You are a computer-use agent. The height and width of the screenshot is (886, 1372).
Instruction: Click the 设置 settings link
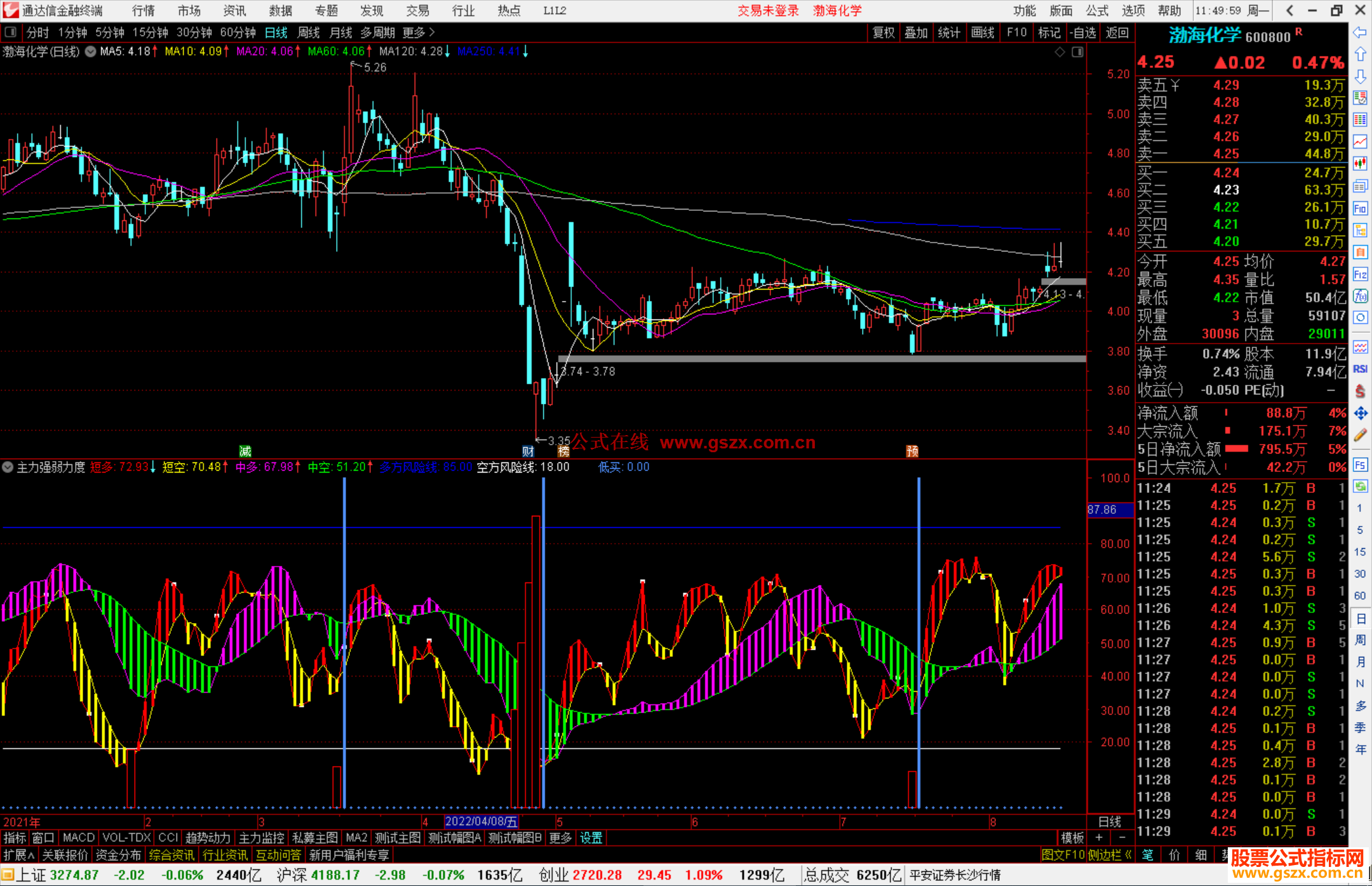point(591,838)
